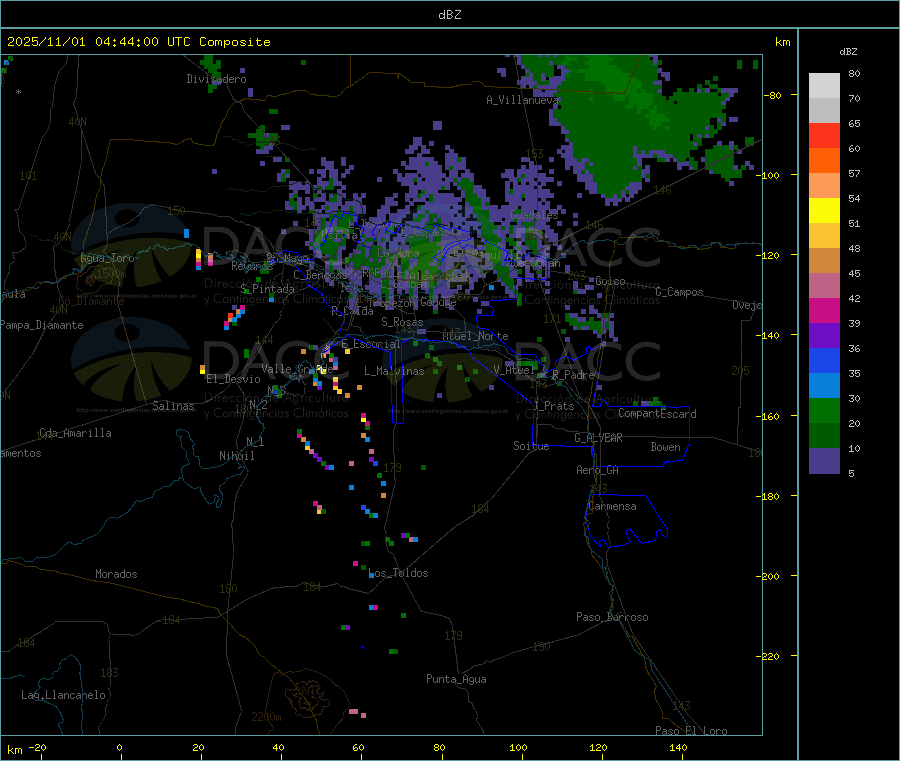The width and height of the screenshot is (900, 761).
Task: Click the 60 dBZ red legend swatch
Action: tap(824, 135)
